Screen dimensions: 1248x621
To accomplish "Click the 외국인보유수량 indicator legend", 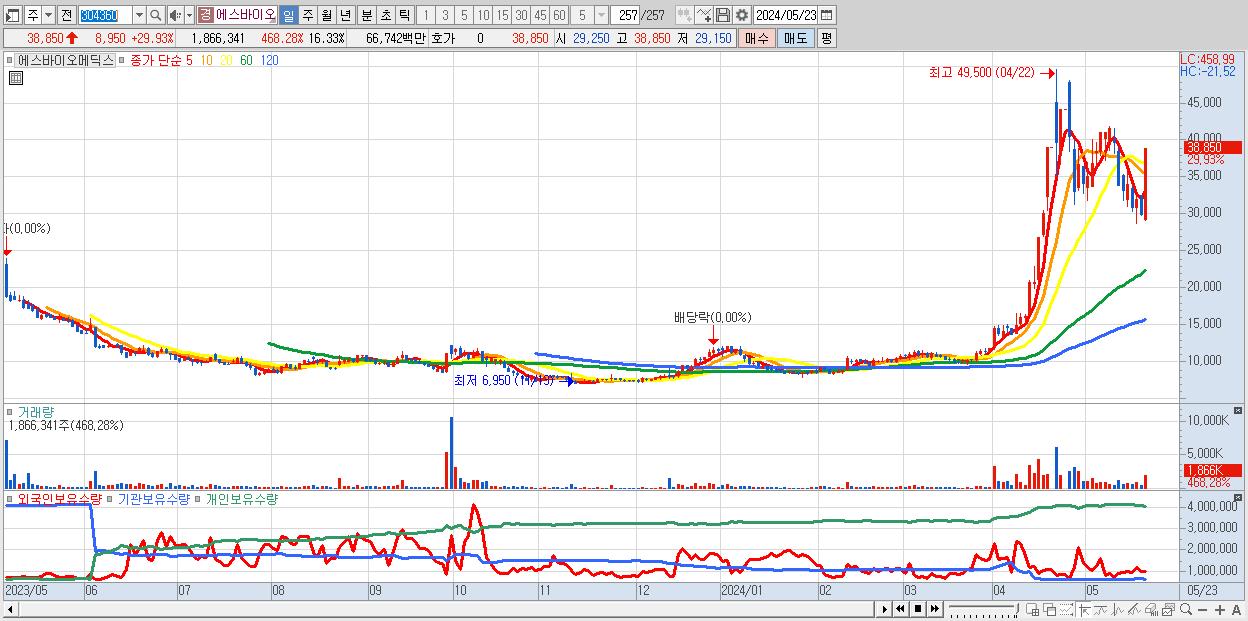I will (59, 498).
